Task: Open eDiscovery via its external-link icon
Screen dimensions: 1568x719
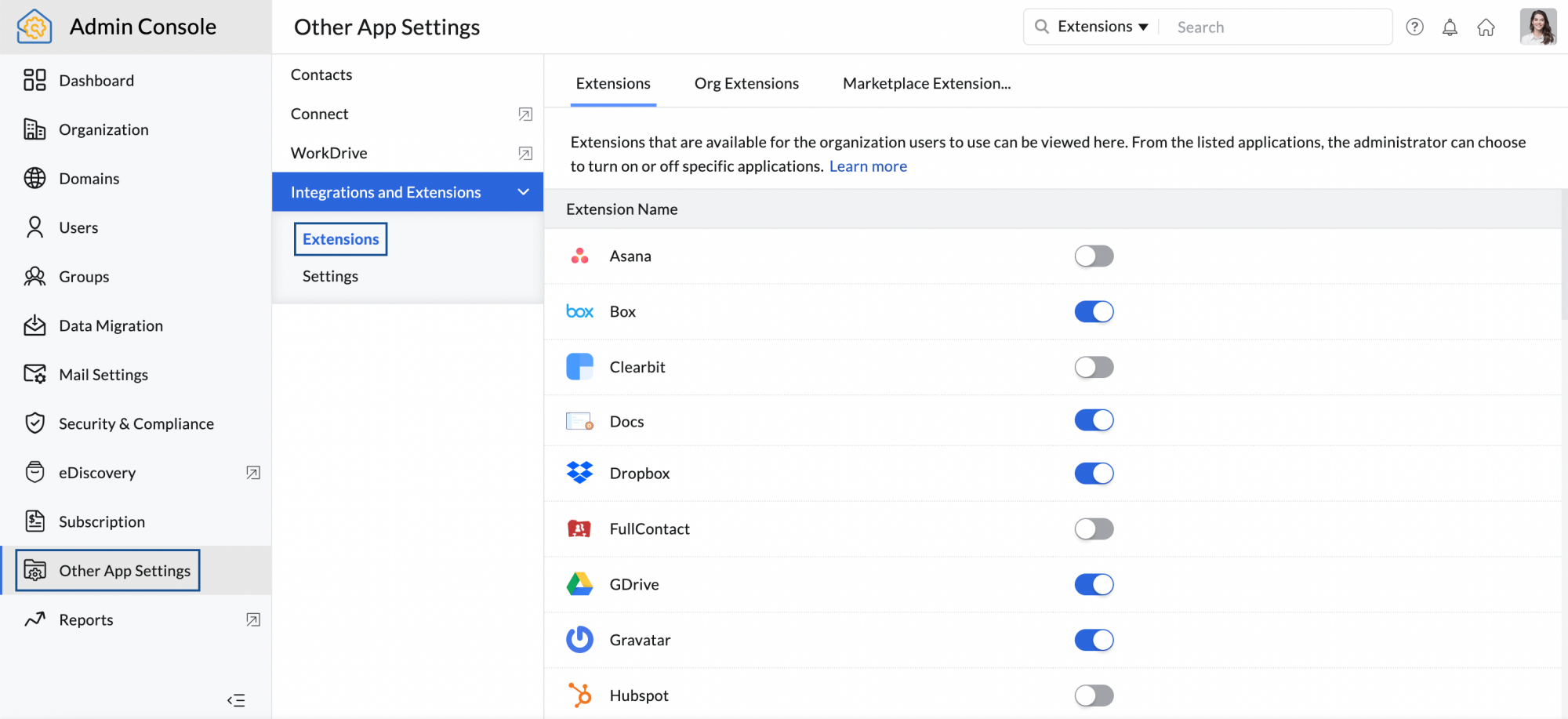Action: (x=252, y=472)
